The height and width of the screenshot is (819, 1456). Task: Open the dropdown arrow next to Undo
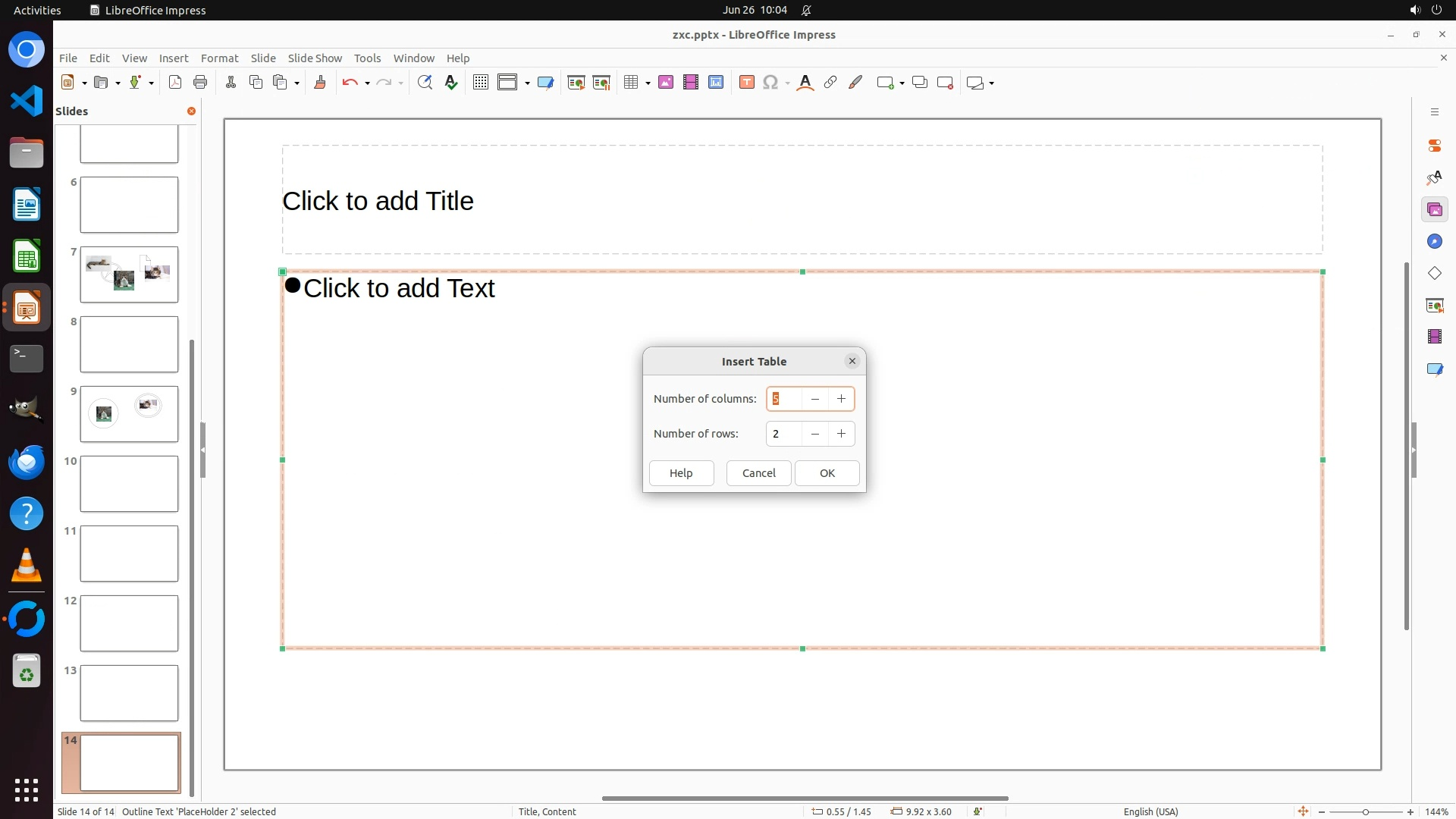[367, 83]
